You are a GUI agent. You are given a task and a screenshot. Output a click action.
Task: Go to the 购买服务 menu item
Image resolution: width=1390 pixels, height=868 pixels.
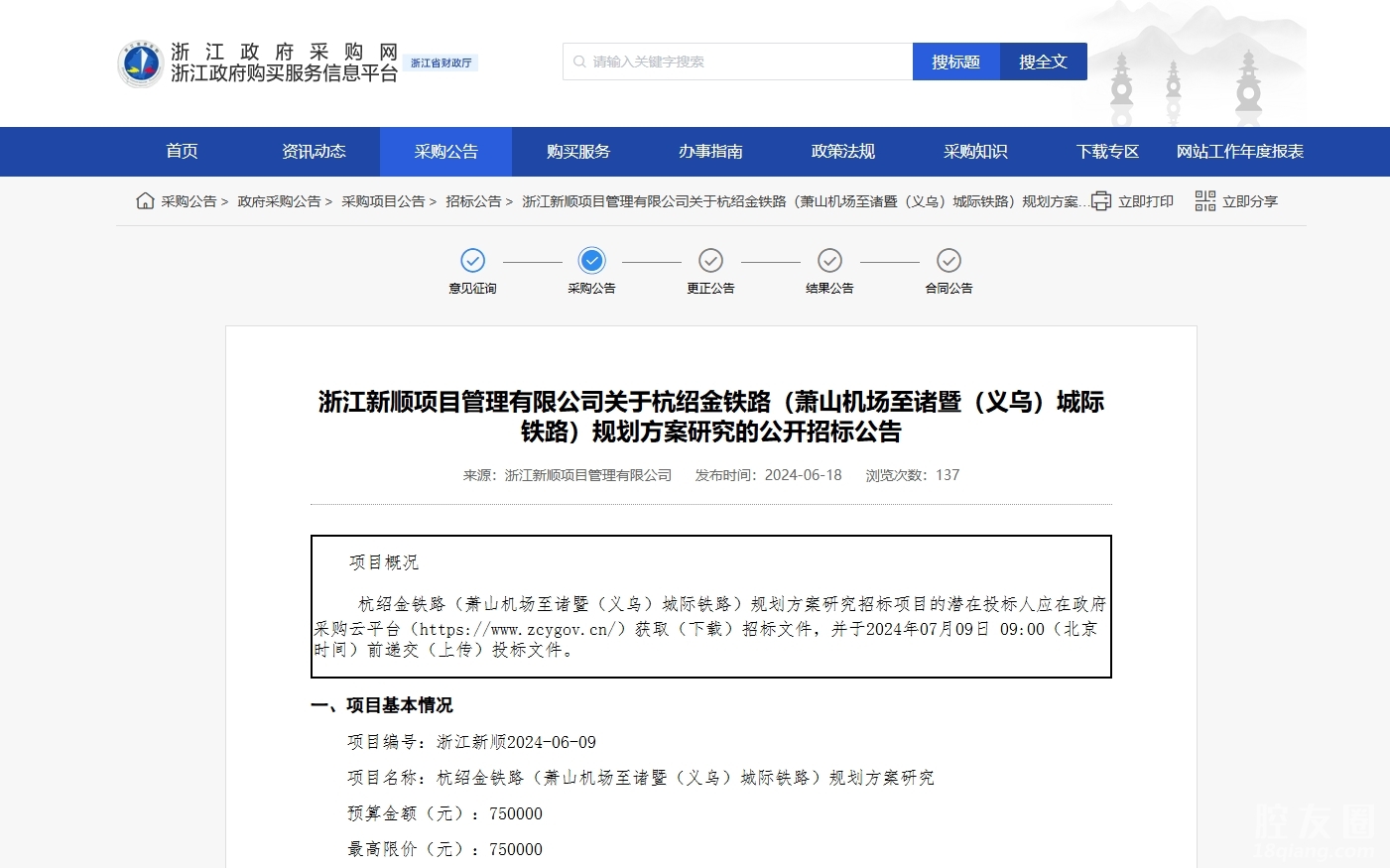[578, 152]
